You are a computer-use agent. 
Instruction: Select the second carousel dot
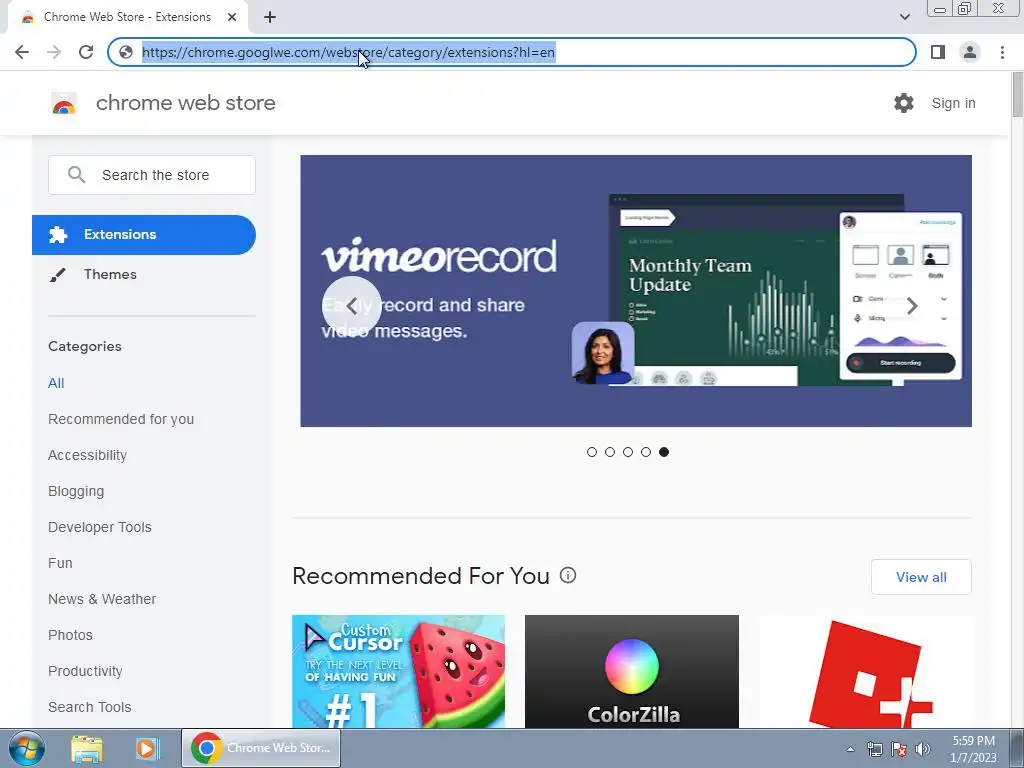coord(610,452)
